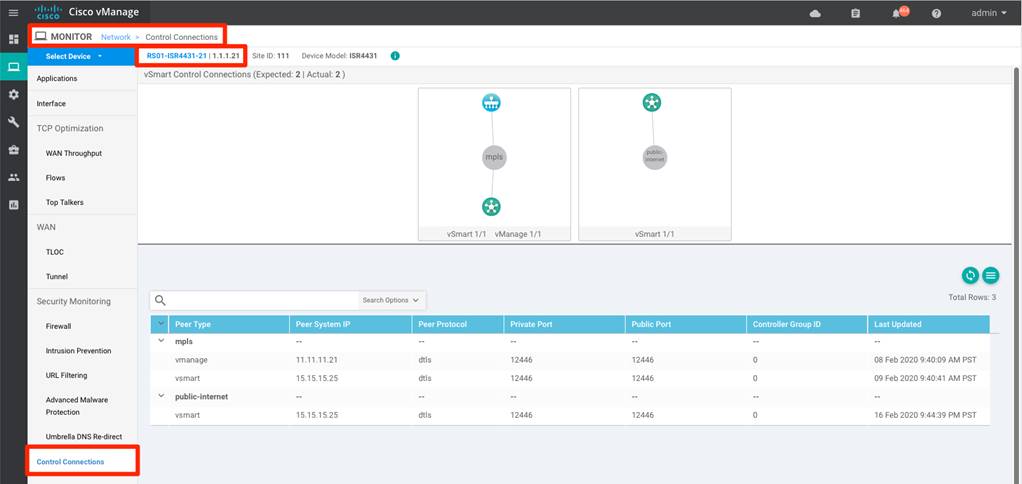
Task: Collapse the public-internet group row
Action: (x=161, y=395)
